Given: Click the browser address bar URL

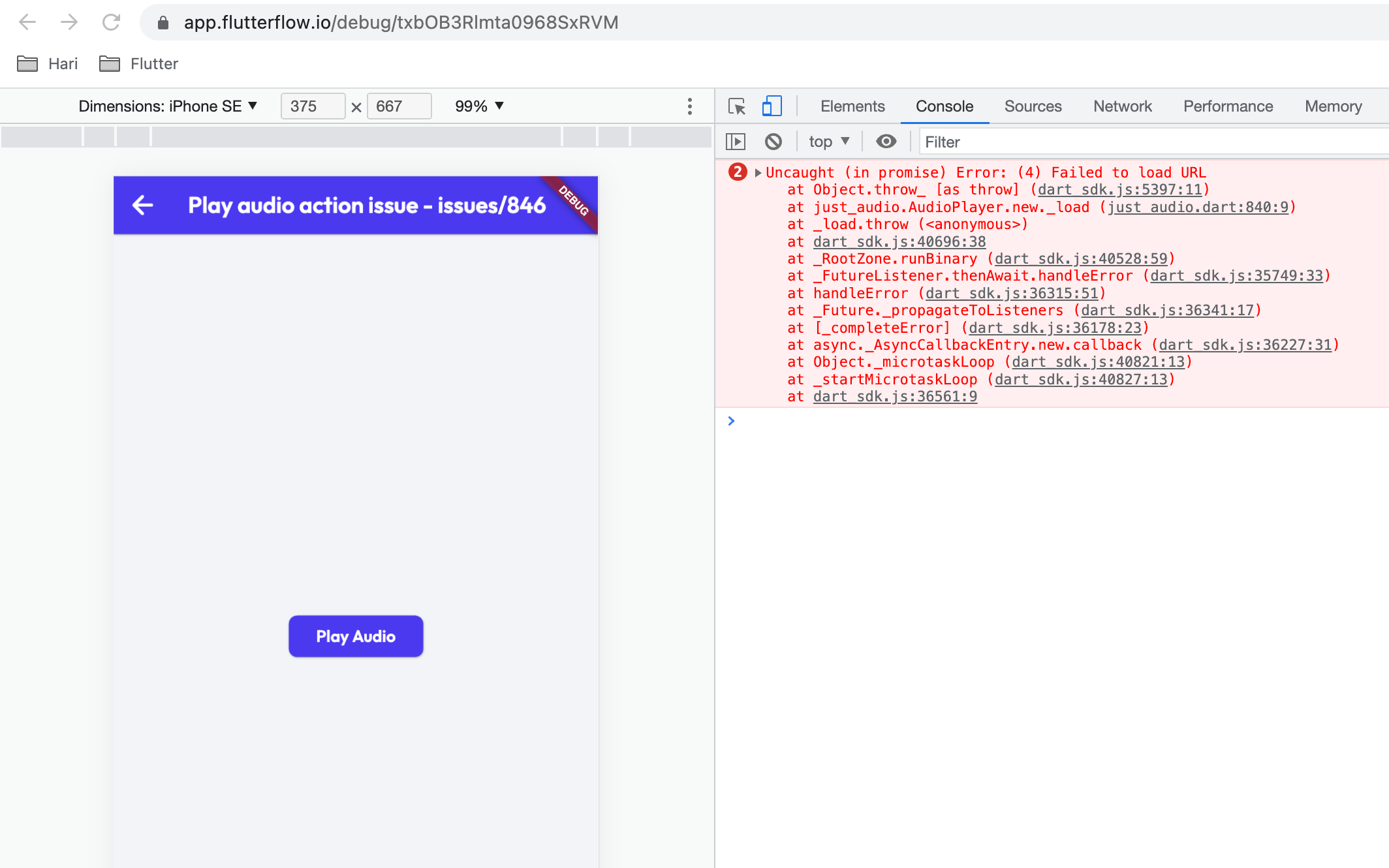Looking at the screenshot, I should tap(401, 23).
